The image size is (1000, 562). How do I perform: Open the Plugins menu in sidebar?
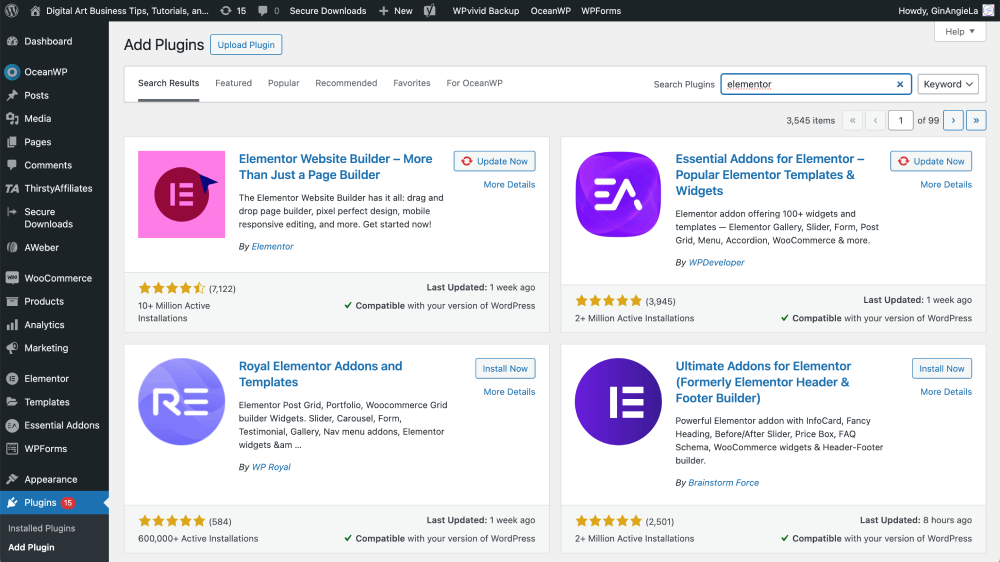pyautogui.click(x=54, y=503)
